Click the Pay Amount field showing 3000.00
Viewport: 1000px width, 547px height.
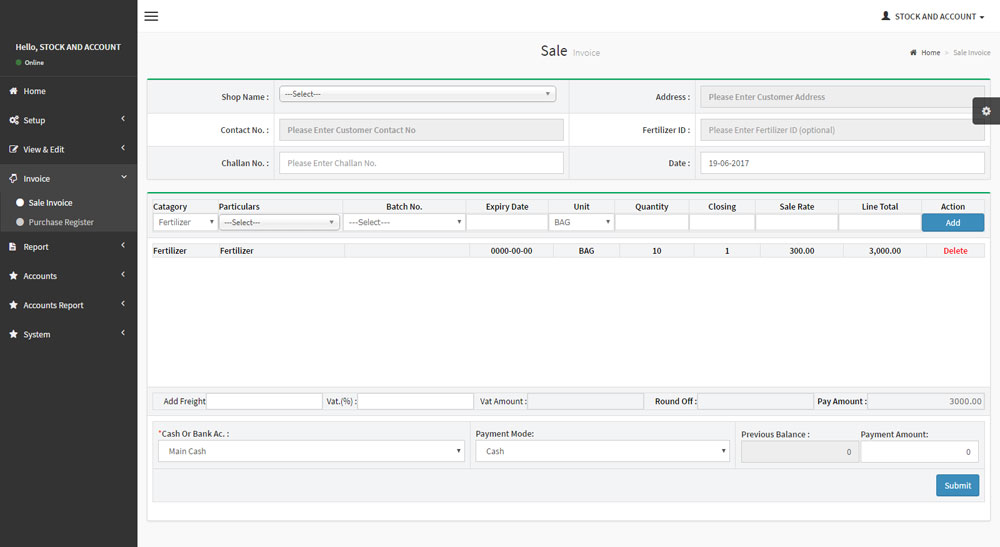click(x=926, y=401)
